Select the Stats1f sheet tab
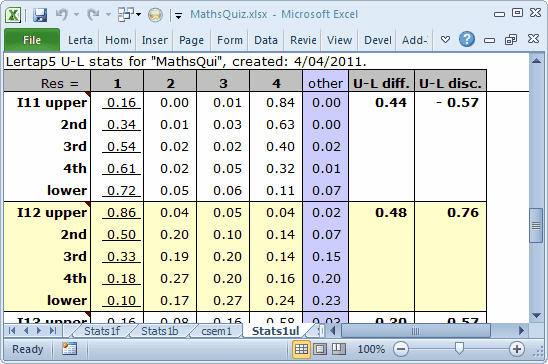548x364 pixels. [x=102, y=331]
